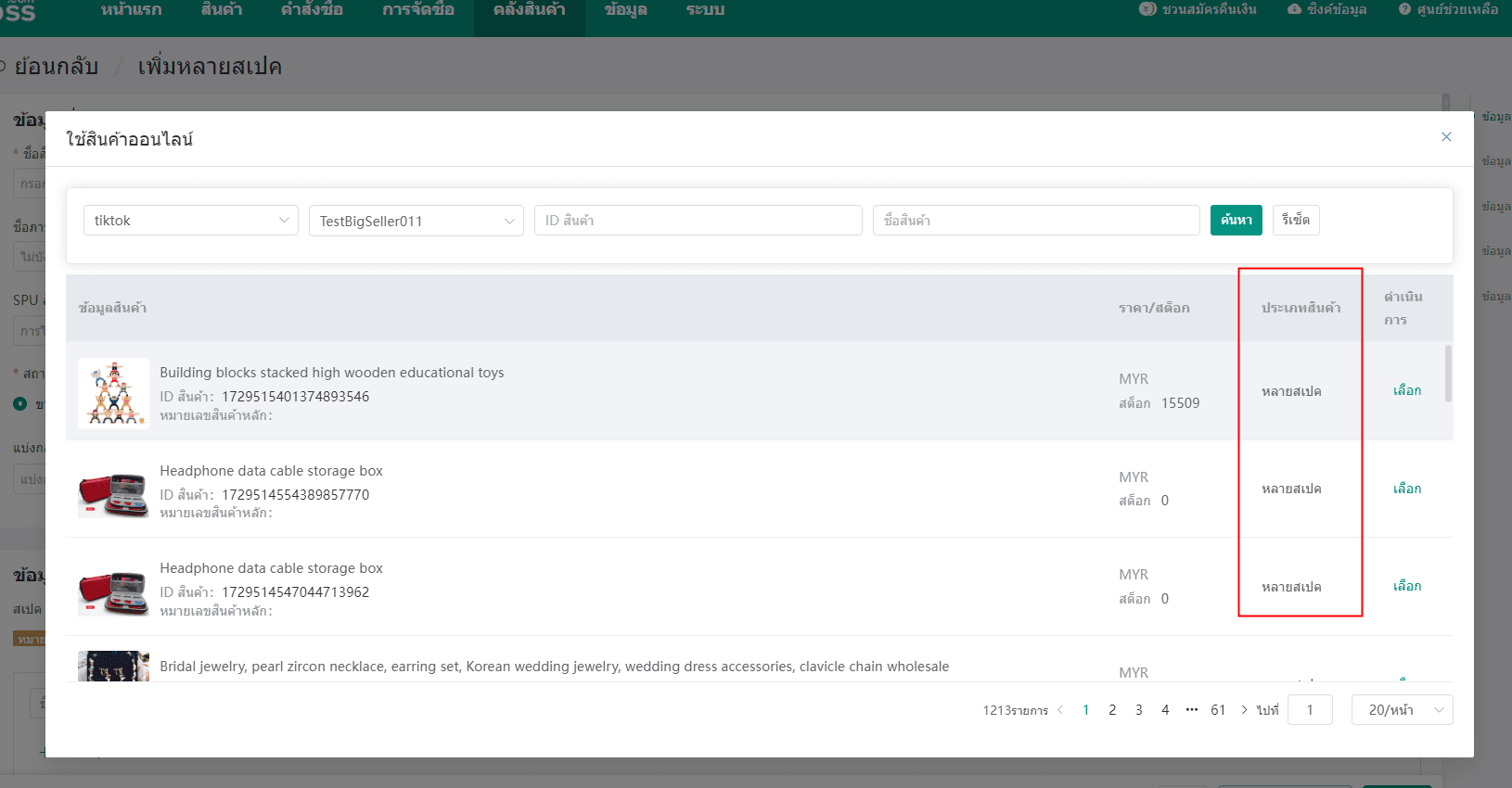Open thumbnail for product 1729514554389857770
This screenshot has width=1512, height=788.
[x=113, y=493]
